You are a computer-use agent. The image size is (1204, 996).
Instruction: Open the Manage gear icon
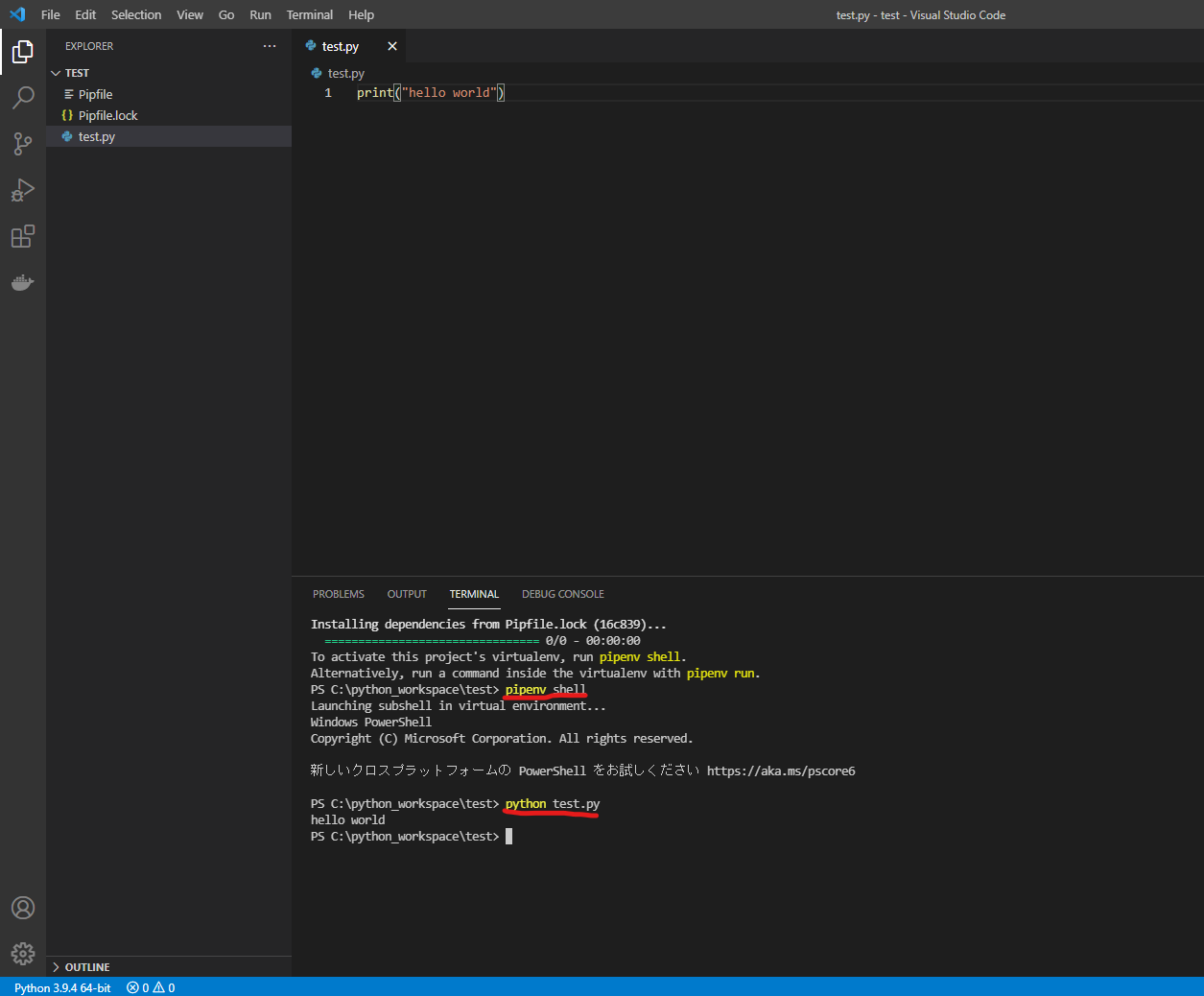point(23,954)
